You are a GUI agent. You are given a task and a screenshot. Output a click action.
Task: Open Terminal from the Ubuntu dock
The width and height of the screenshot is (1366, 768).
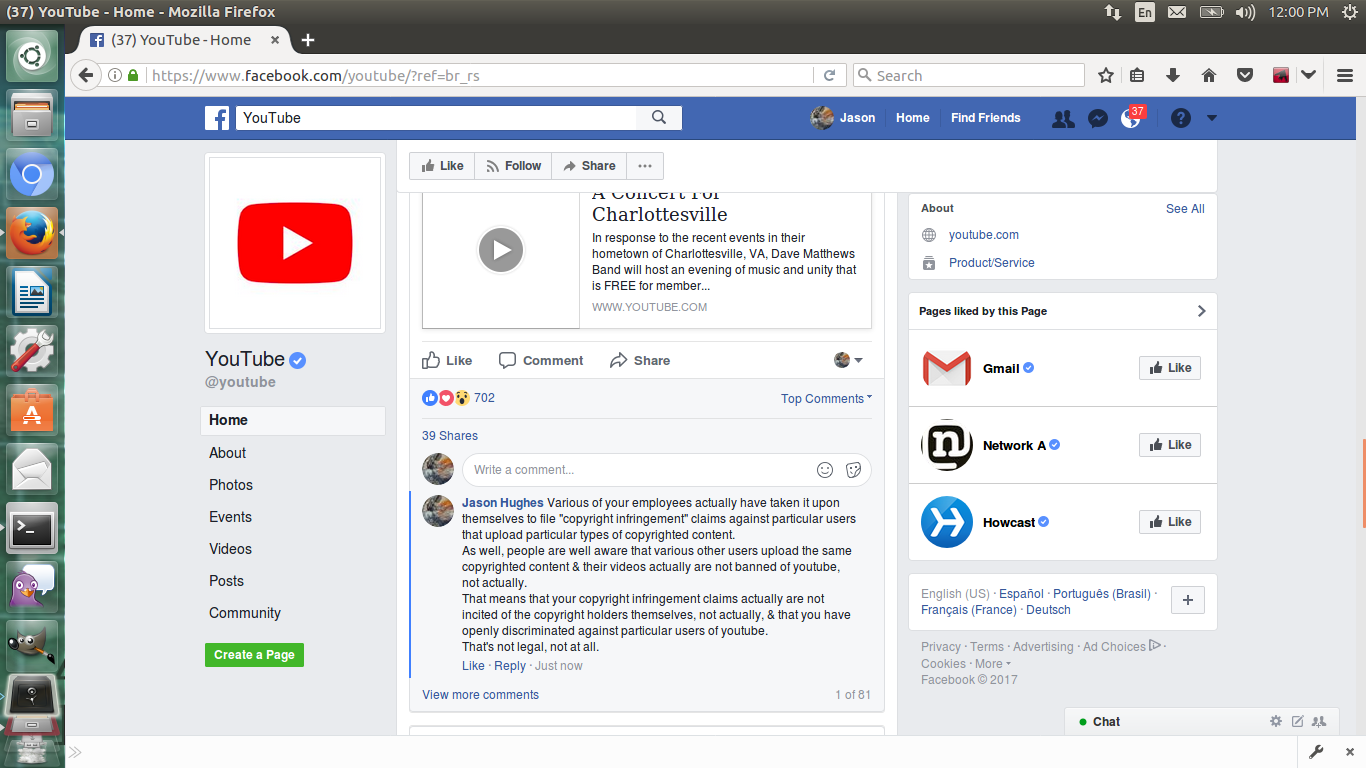click(x=32, y=528)
